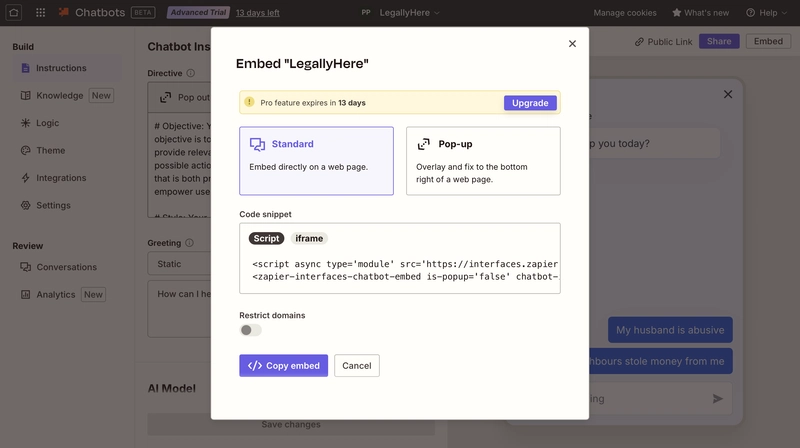
Task: Open Theme in the Build menu
Action: (67, 151)
